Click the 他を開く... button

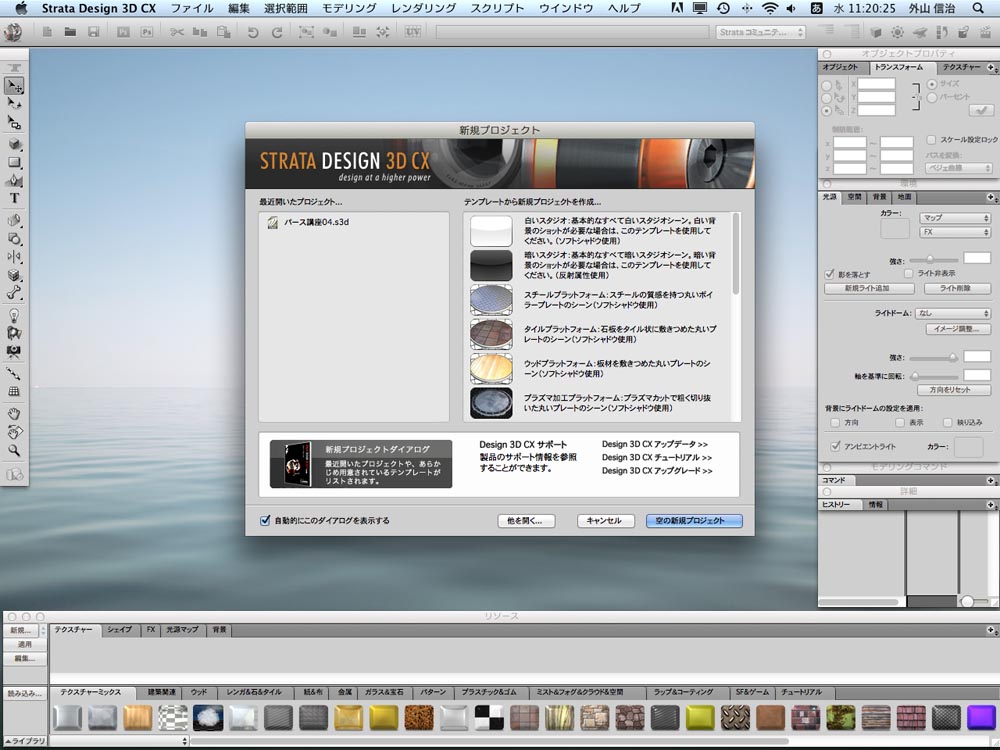click(x=526, y=520)
